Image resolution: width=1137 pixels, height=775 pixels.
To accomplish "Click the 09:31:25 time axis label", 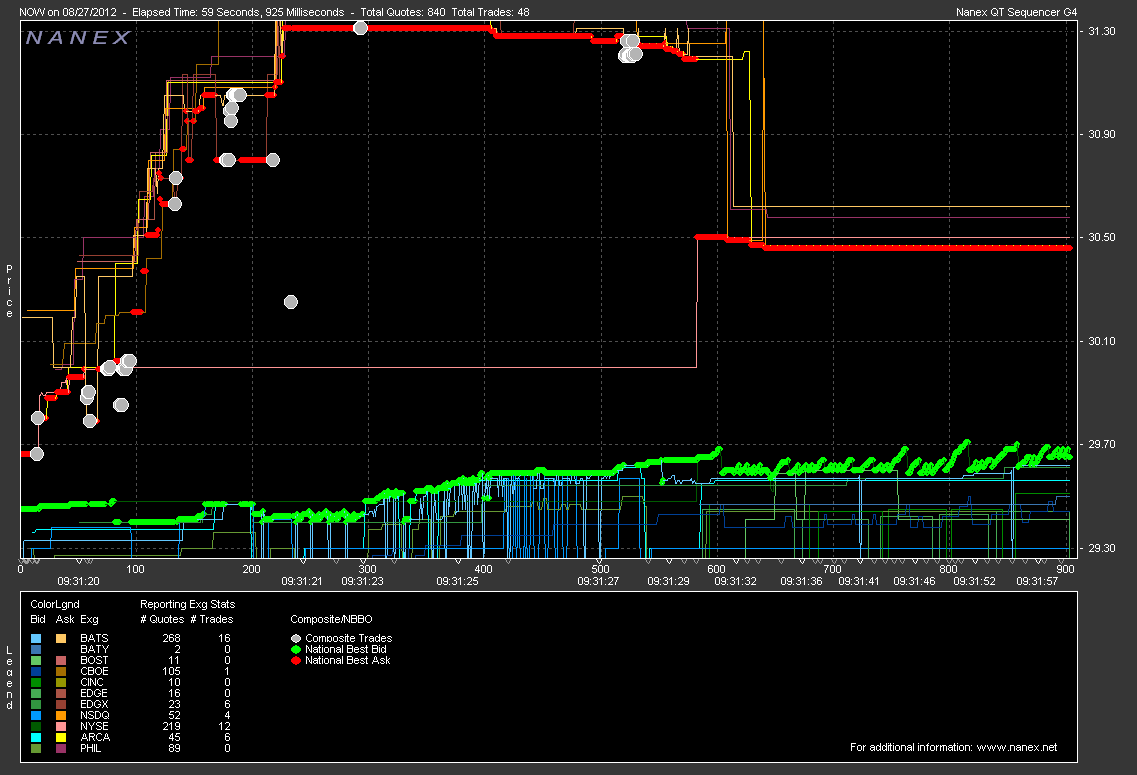I will click(458, 581).
